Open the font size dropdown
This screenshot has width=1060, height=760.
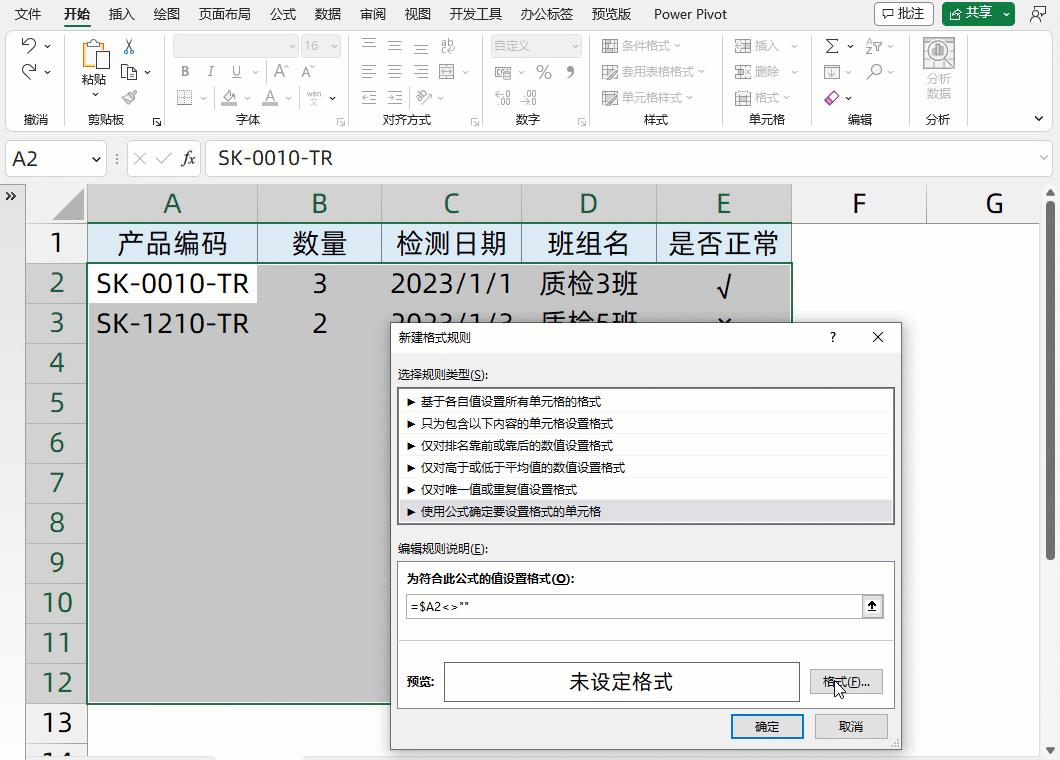[330, 46]
